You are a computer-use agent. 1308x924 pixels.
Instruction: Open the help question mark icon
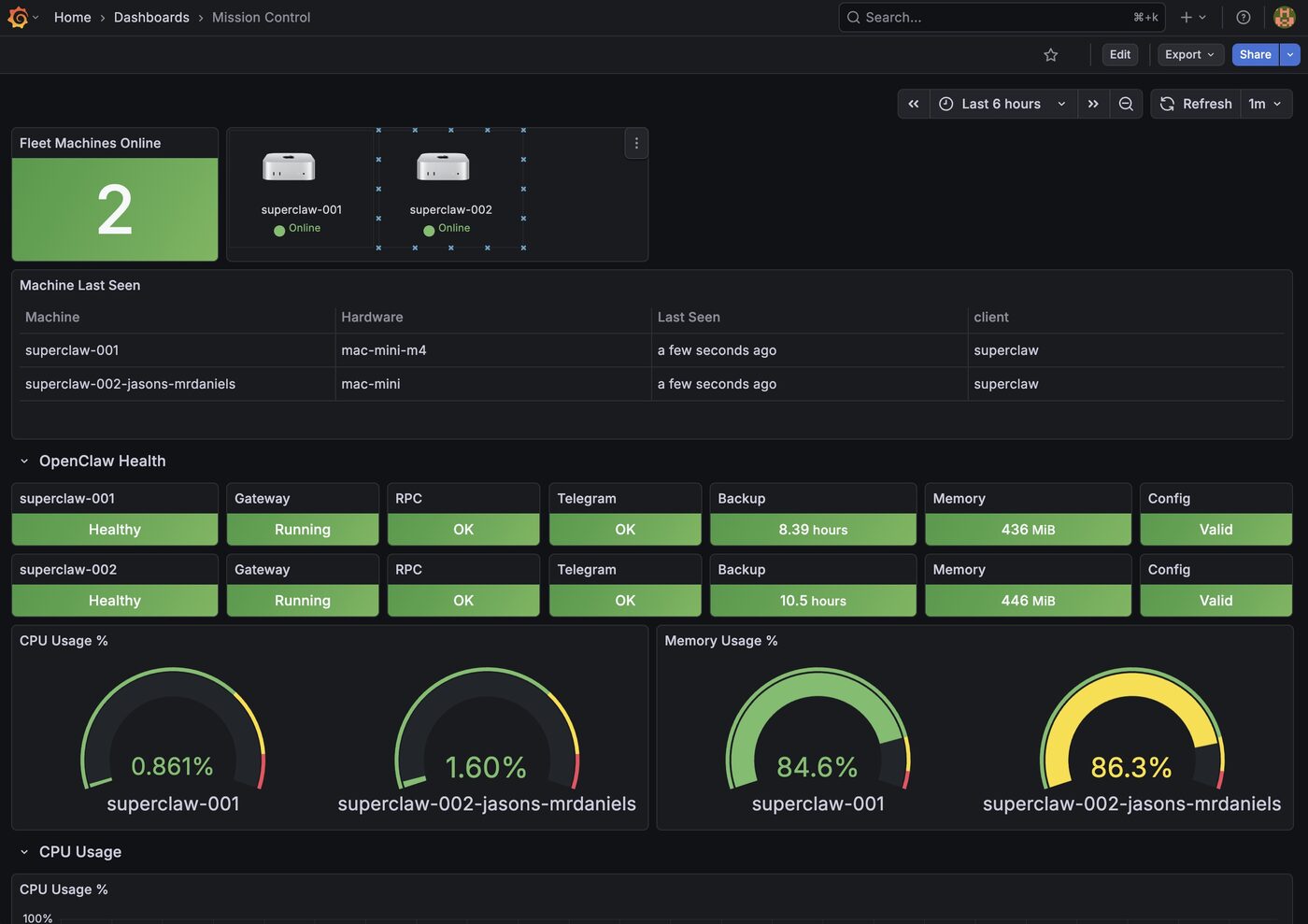coord(1243,17)
